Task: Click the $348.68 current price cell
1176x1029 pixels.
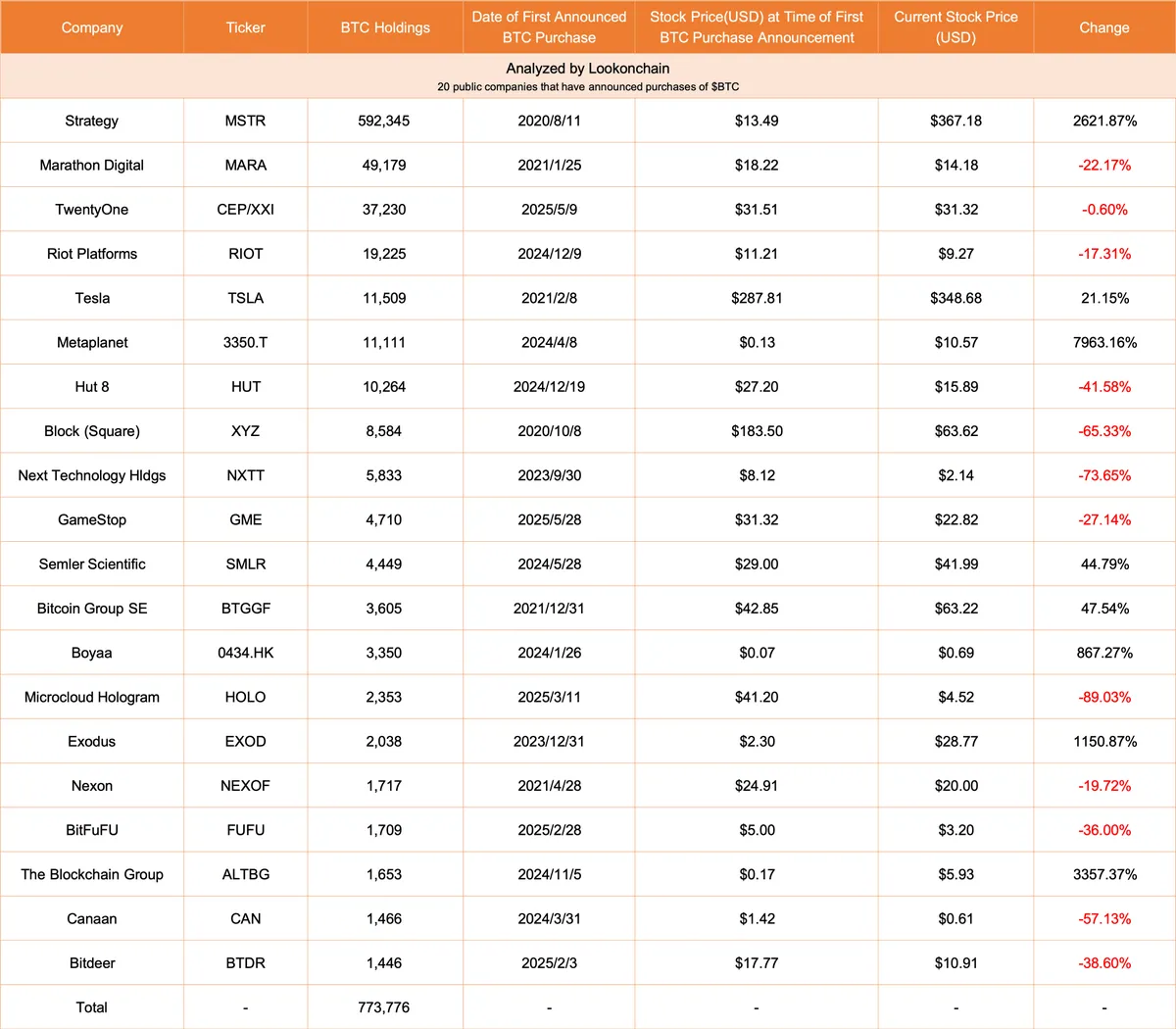Action: pos(955,298)
